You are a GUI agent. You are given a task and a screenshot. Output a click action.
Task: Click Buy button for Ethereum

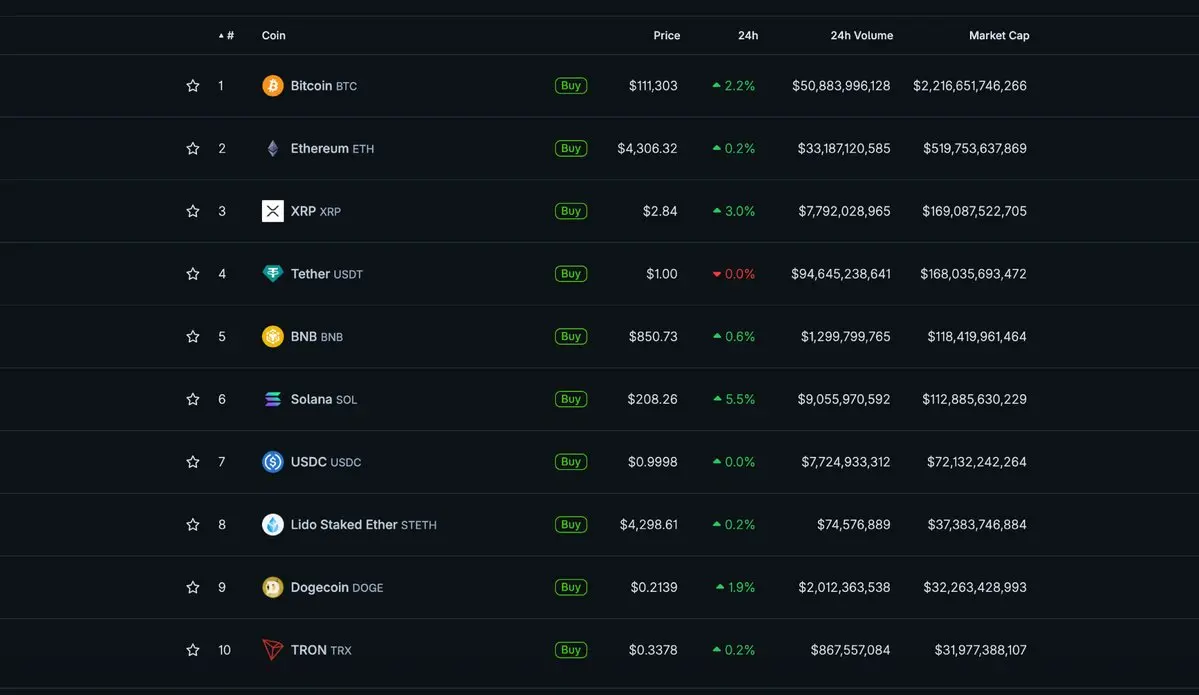(571, 148)
